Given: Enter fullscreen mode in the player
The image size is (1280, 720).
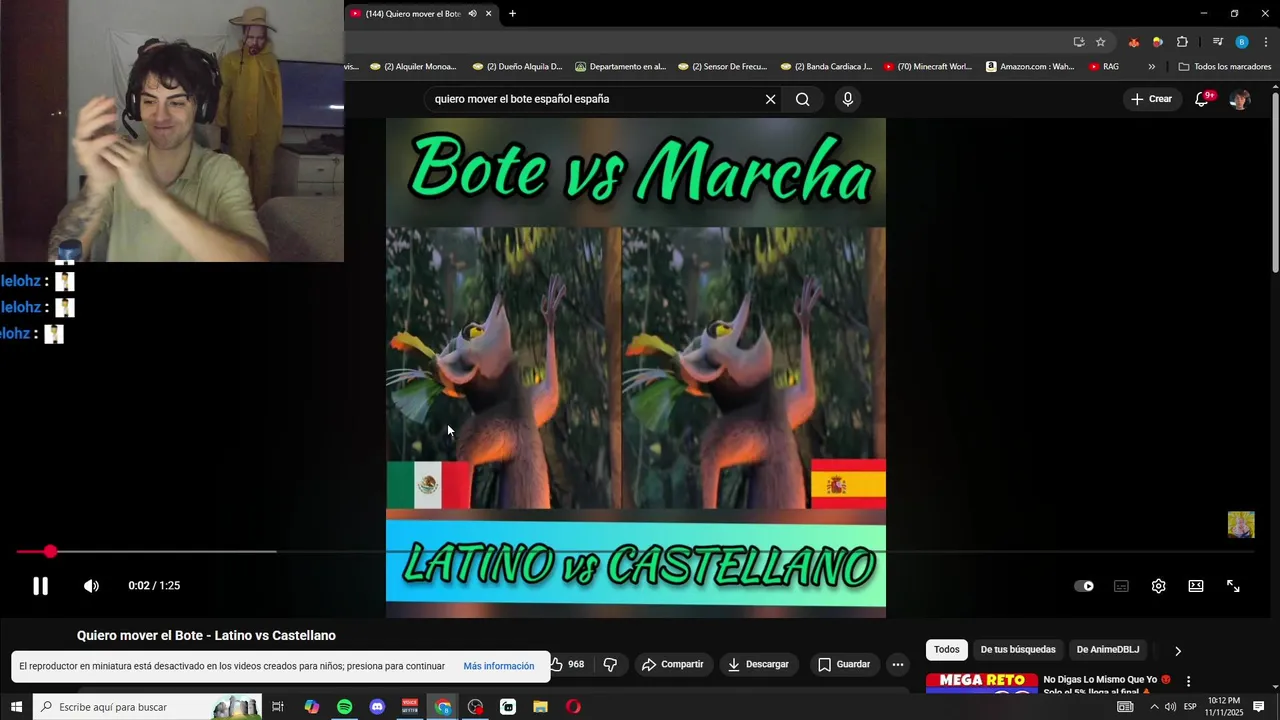Looking at the screenshot, I should click(1233, 586).
